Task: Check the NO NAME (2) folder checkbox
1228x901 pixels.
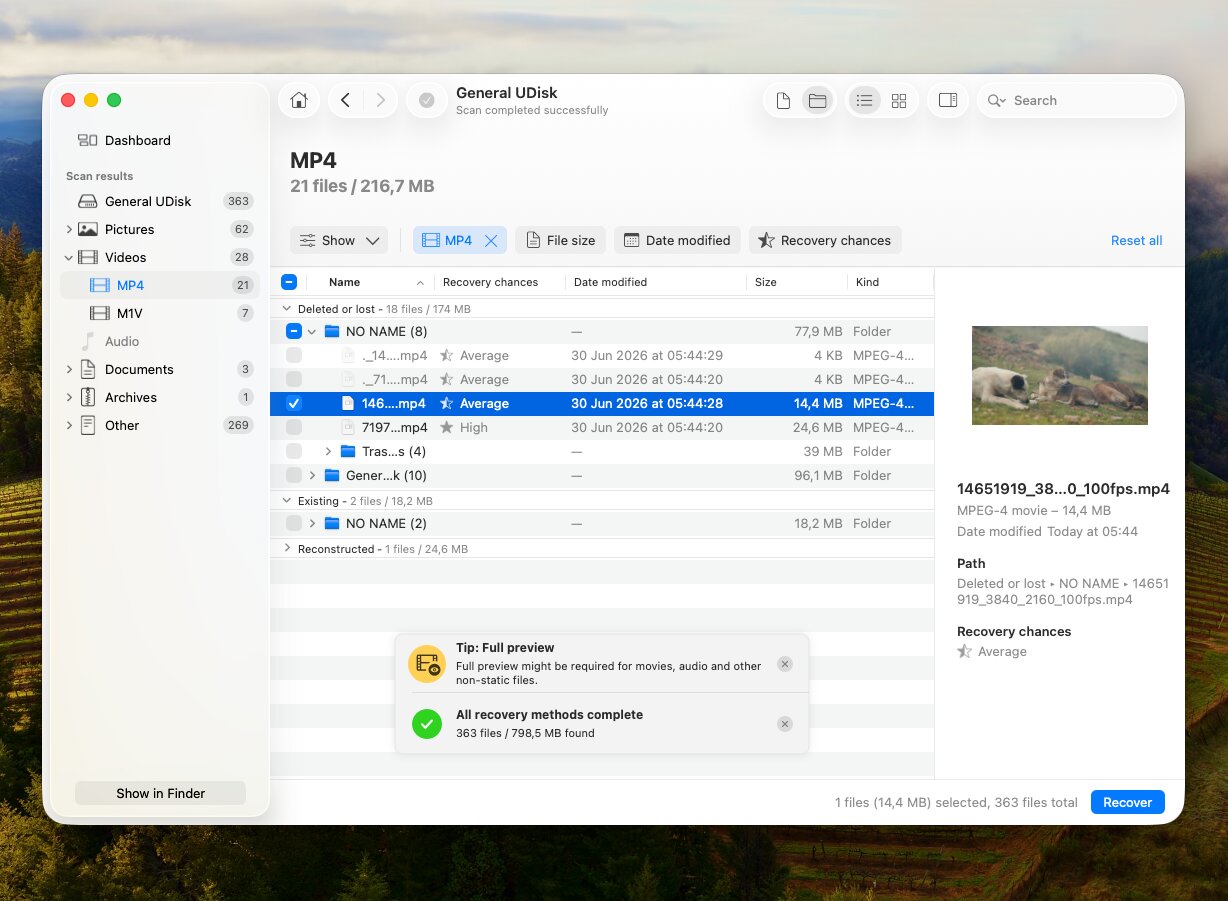Action: click(294, 523)
